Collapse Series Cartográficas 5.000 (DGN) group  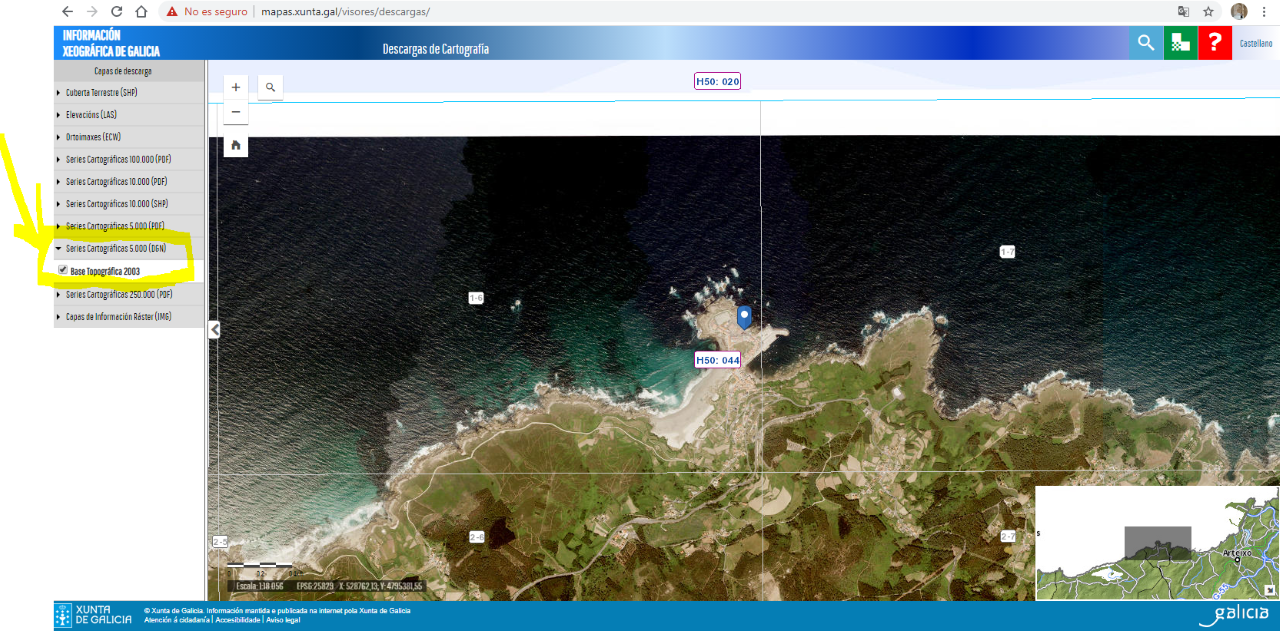pyautogui.click(x=115, y=248)
